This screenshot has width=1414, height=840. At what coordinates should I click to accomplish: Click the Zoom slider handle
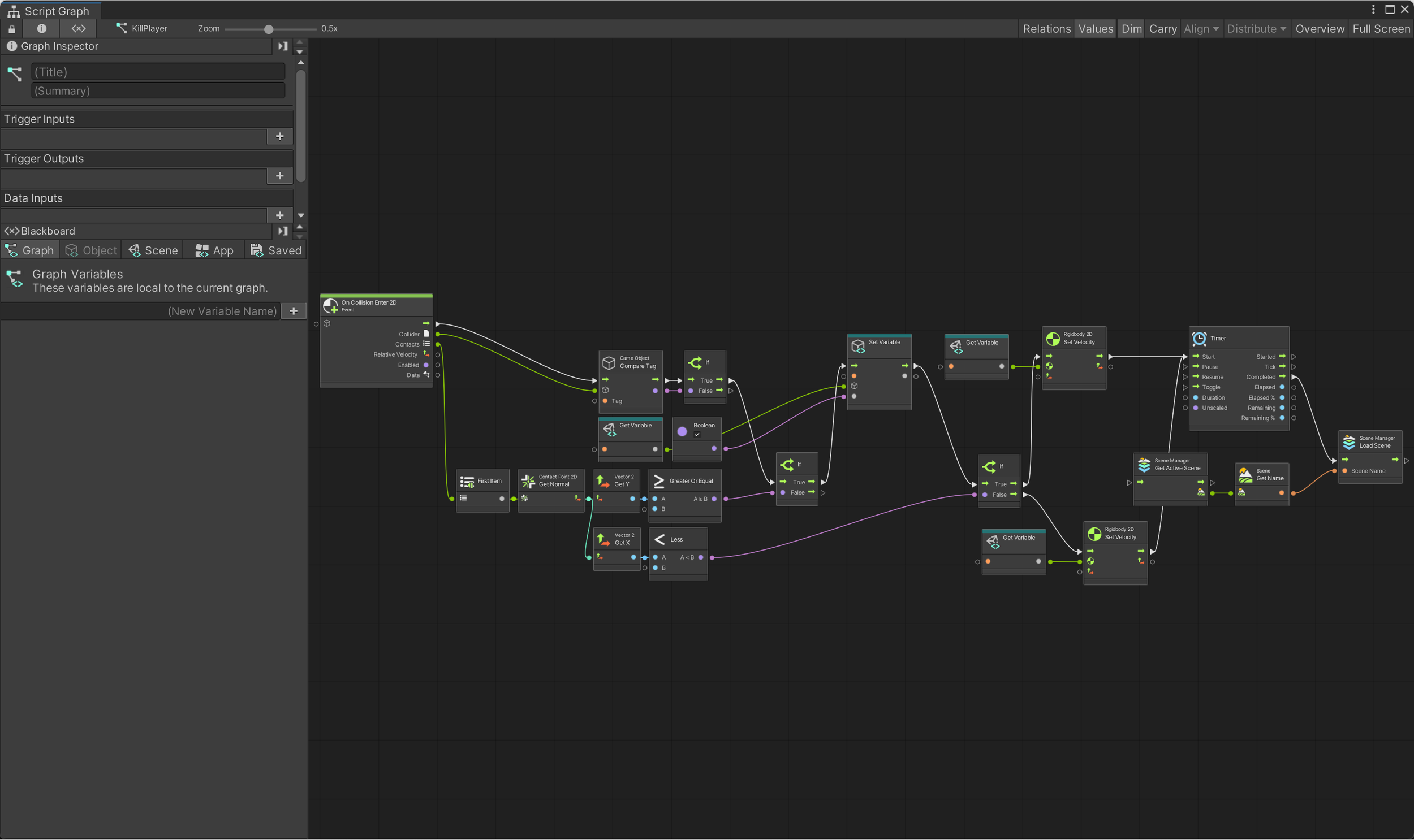[269, 29]
